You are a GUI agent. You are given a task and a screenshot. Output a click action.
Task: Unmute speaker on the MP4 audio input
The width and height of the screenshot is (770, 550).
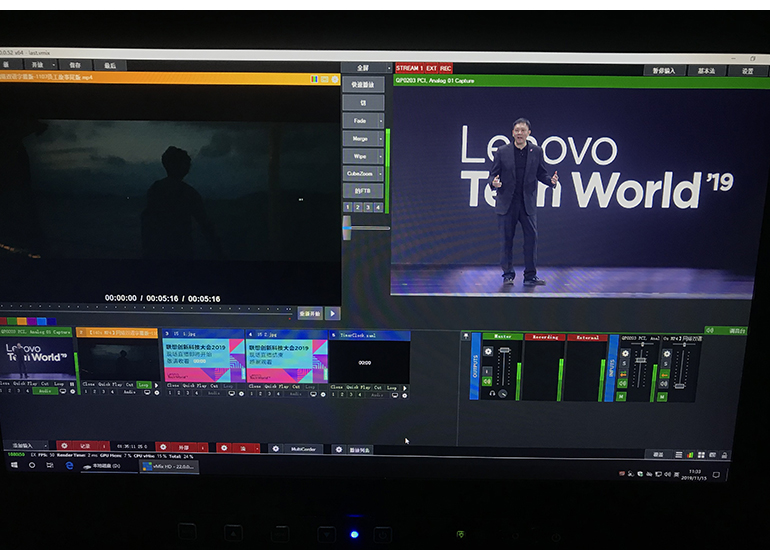[664, 384]
